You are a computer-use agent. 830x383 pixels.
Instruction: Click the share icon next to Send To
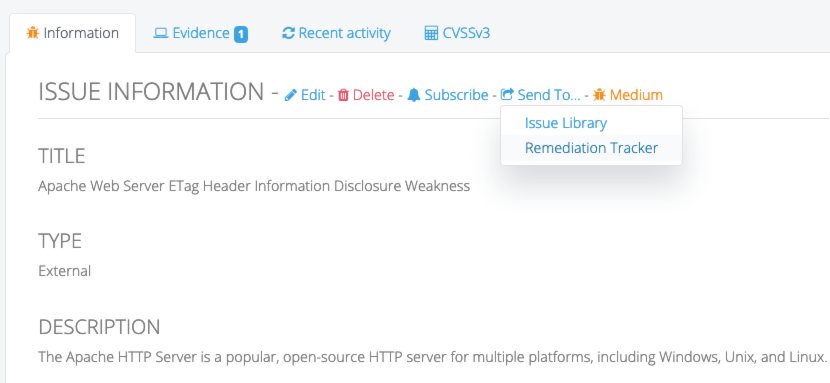pos(507,95)
